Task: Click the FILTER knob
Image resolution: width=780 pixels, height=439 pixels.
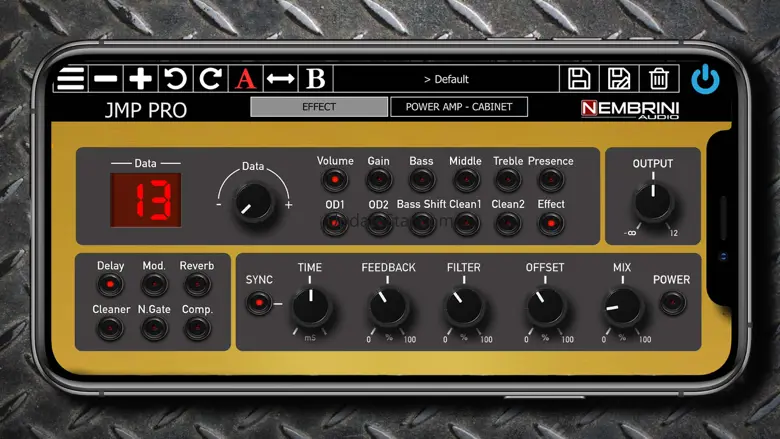Action: pyautogui.click(x=464, y=306)
